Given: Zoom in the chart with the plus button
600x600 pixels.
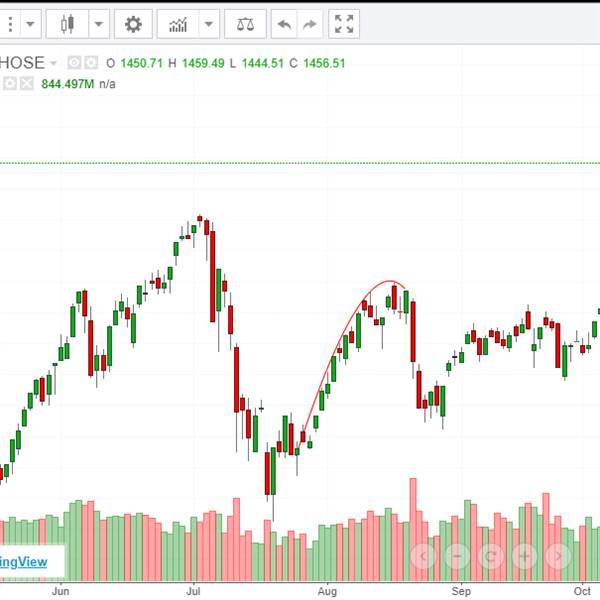Looking at the screenshot, I should pos(524,556).
